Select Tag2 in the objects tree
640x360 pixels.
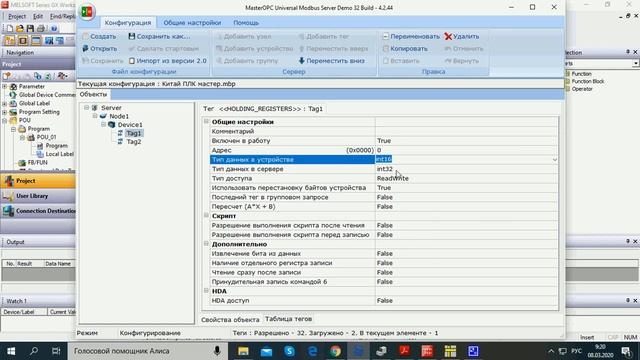(x=133, y=142)
